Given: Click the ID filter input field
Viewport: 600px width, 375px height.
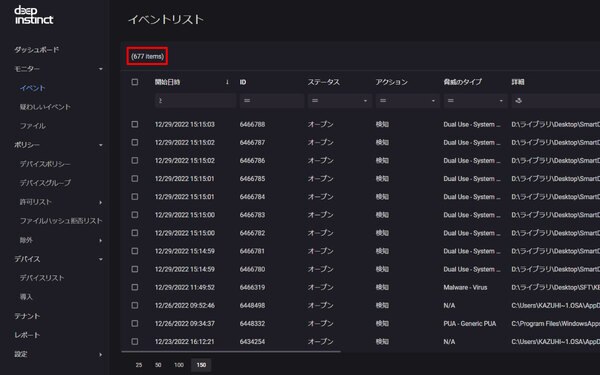Looking at the screenshot, I should tap(272, 101).
